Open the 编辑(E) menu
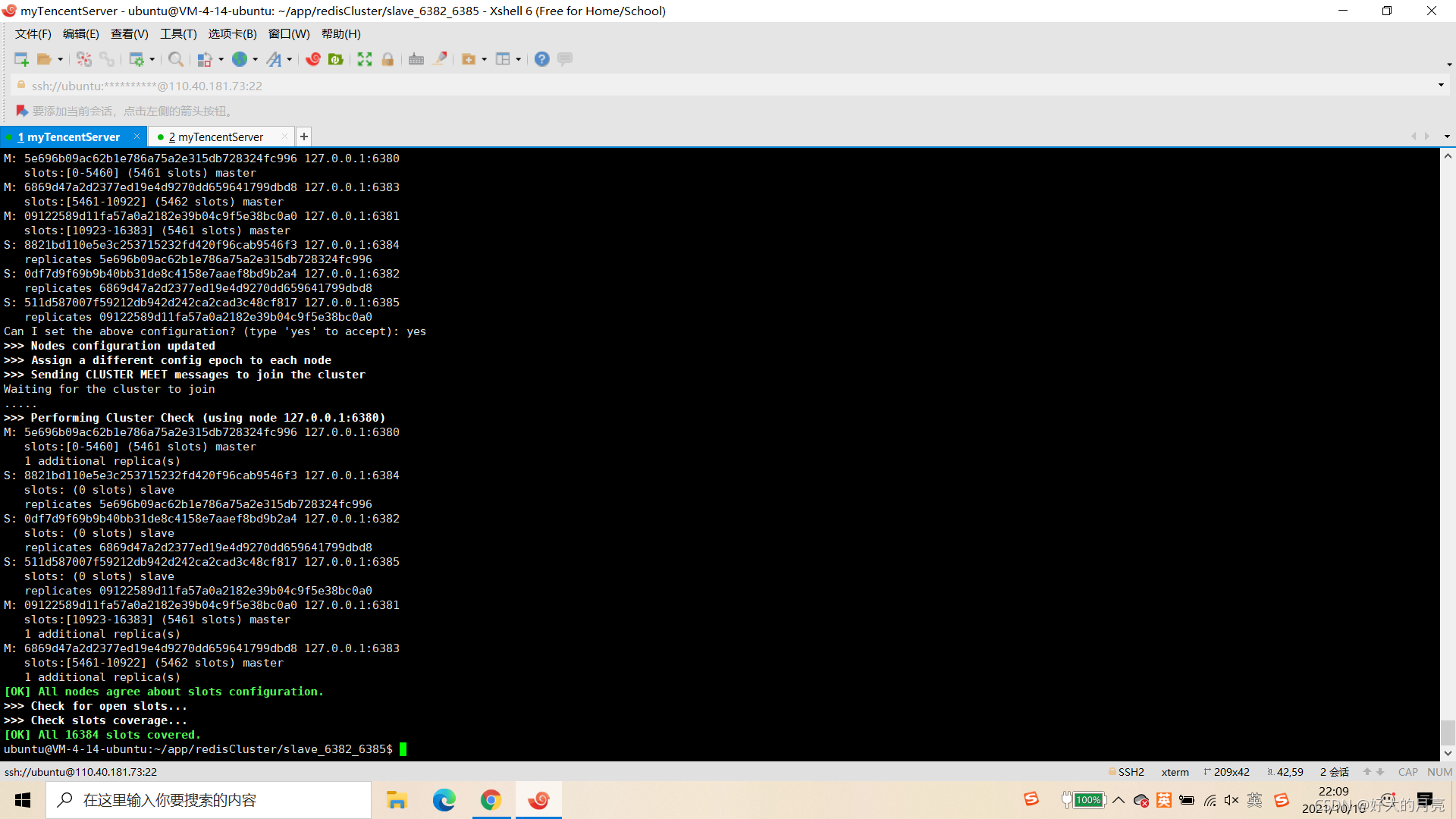This screenshot has height=819, width=1456. pos(81,34)
